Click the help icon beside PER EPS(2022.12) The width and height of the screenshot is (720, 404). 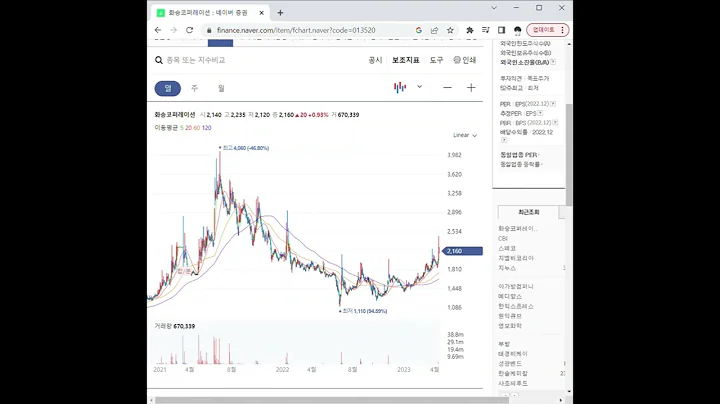point(553,104)
